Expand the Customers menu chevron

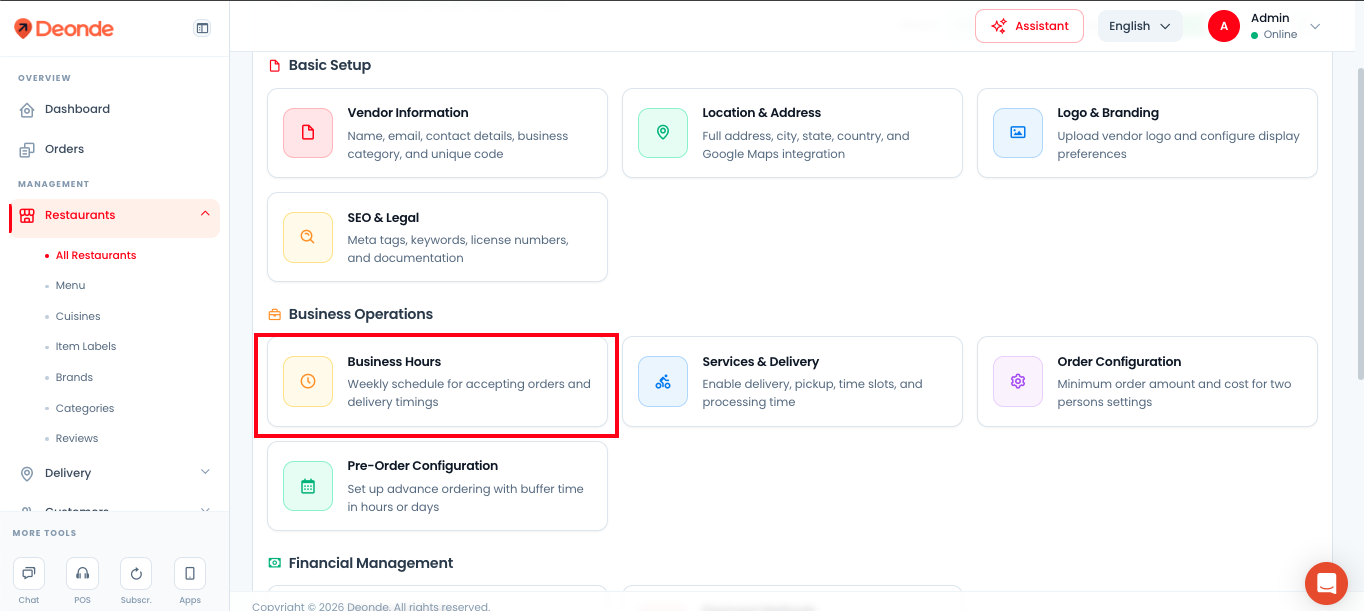(205, 510)
